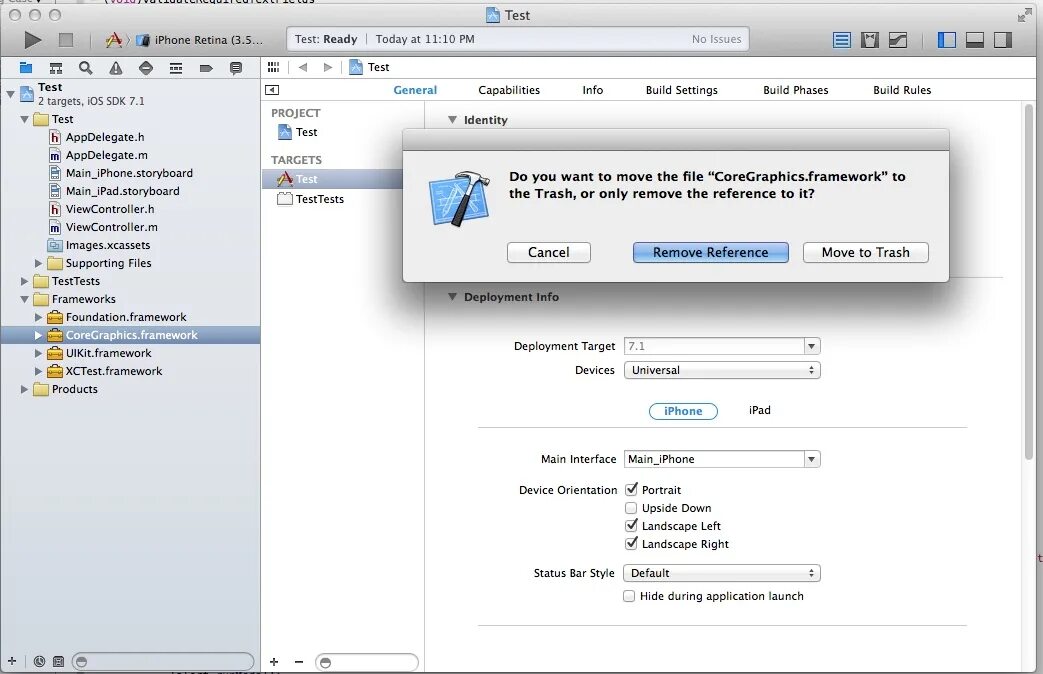Select the General tab
Image resolution: width=1043 pixels, height=674 pixels.
415,90
